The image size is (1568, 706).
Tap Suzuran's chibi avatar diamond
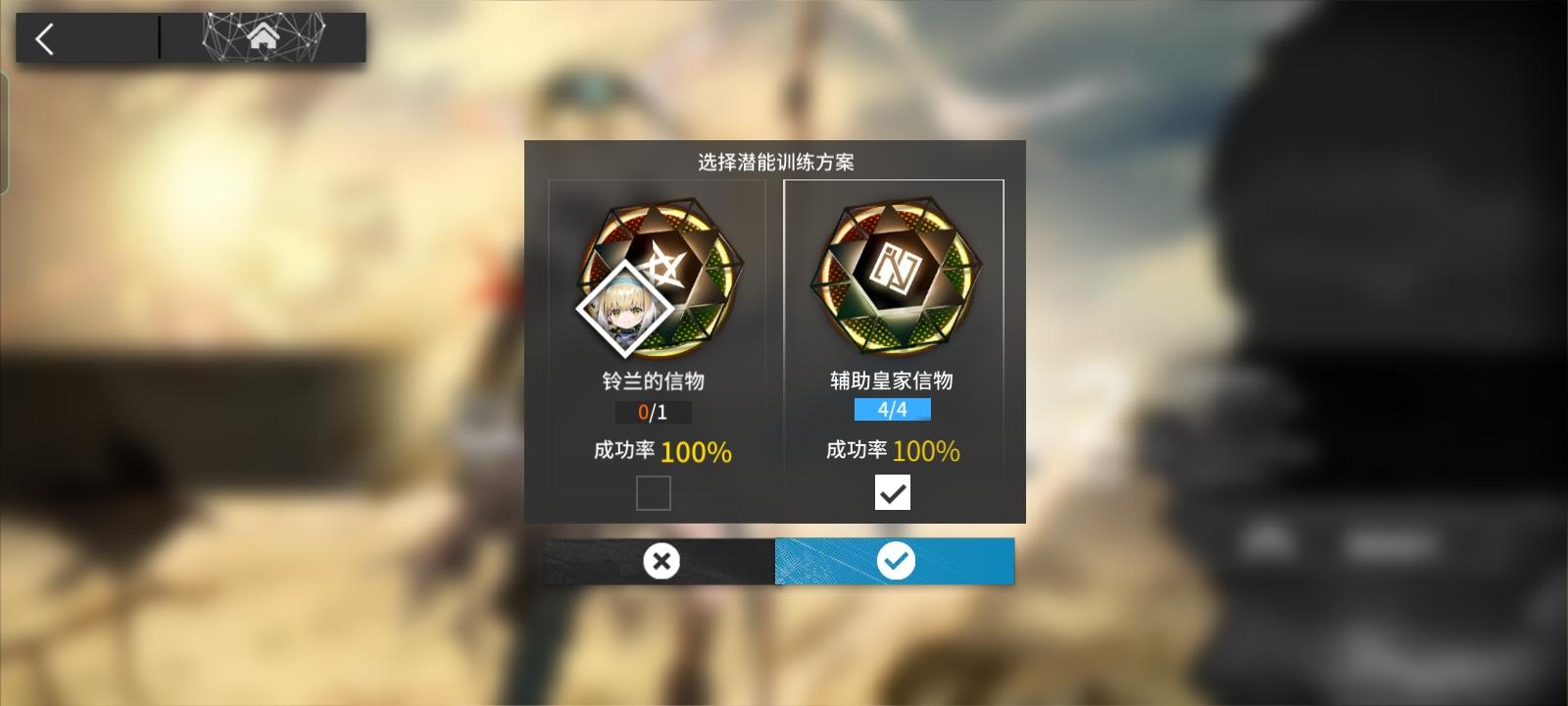point(624,310)
